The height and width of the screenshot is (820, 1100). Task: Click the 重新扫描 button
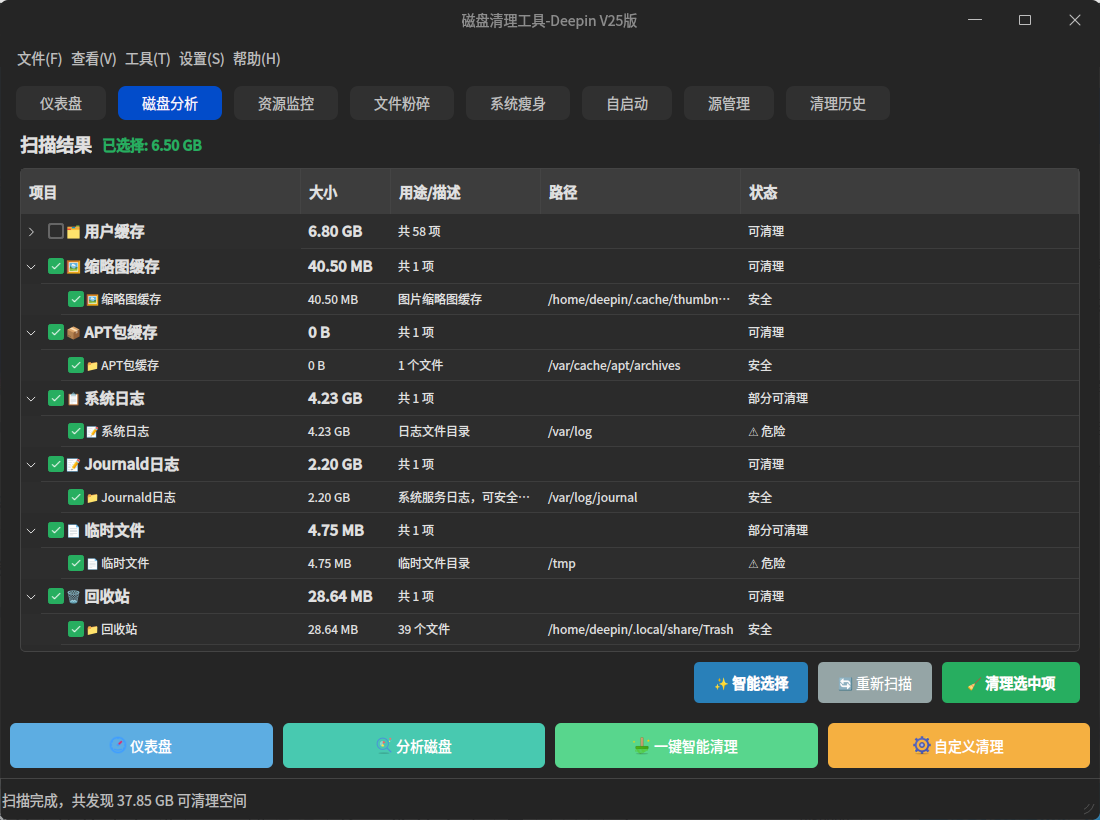coord(875,683)
